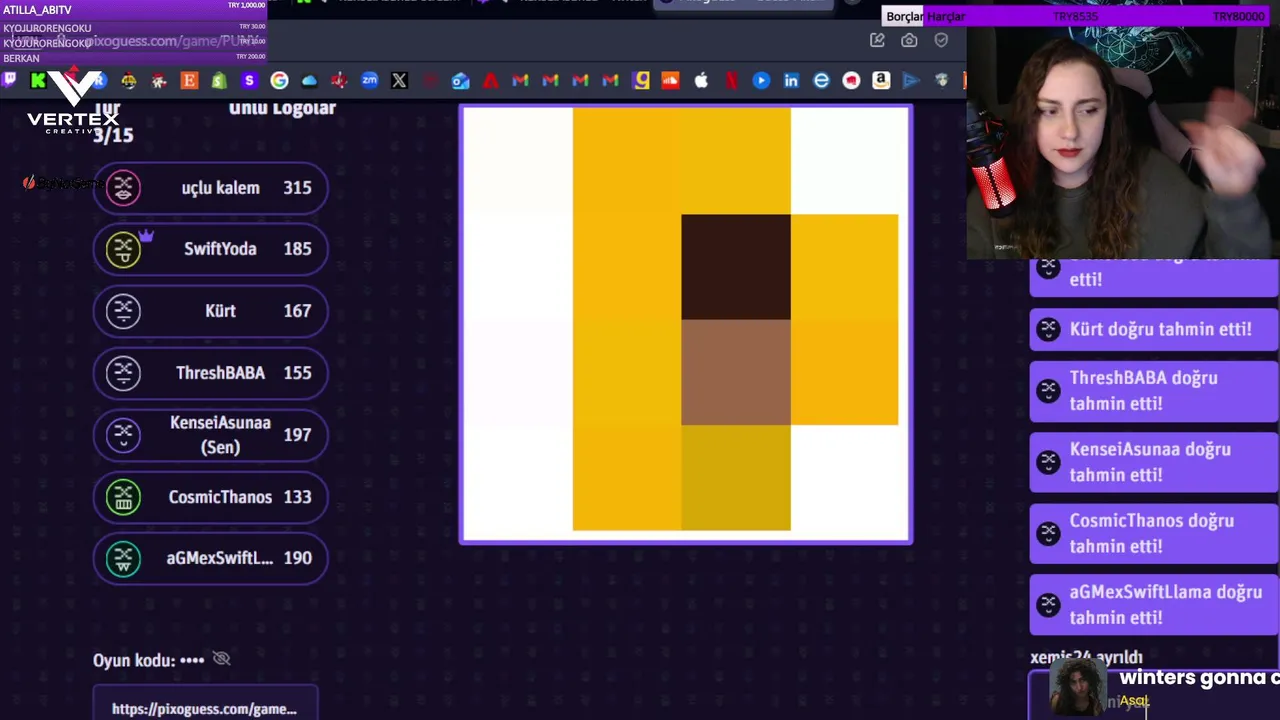Viewport: 1280px width, 720px height.
Task: Open the blue cloud bookmark icon
Action: click(309, 81)
